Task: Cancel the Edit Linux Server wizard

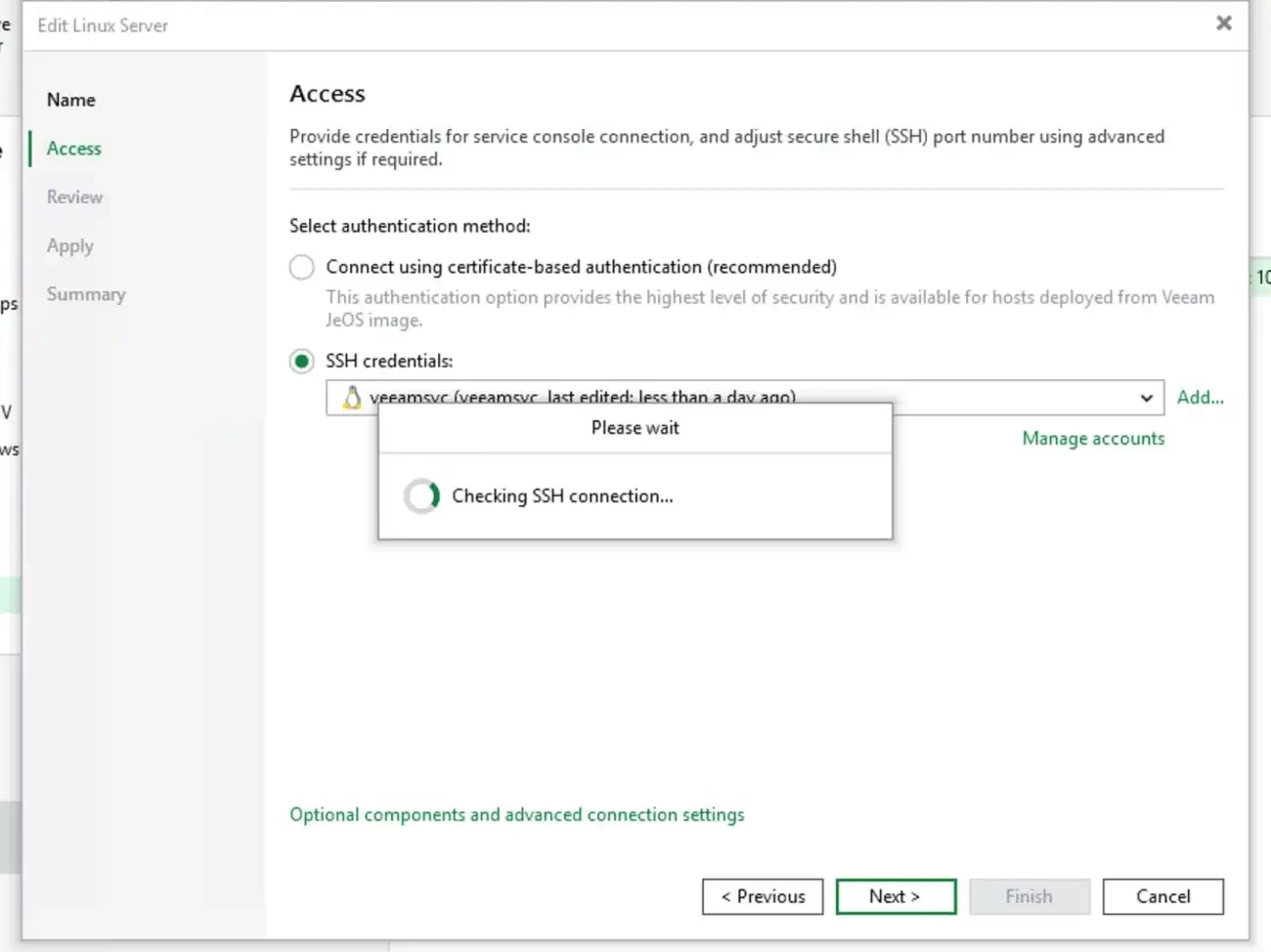Action: click(1162, 896)
